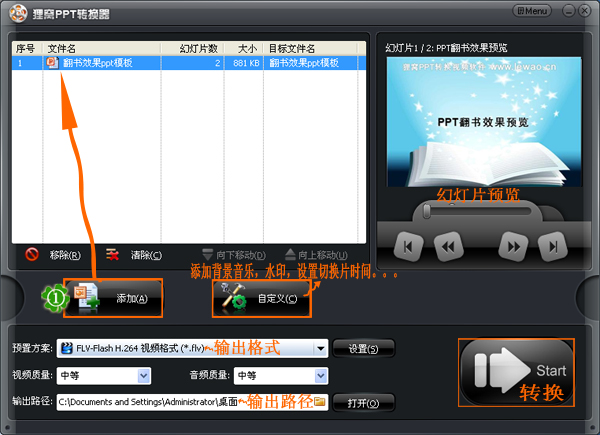This screenshot has height=435, width=600.
Task: Click the 文件名 column header
Action: pyautogui.click(x=102, y=49)
